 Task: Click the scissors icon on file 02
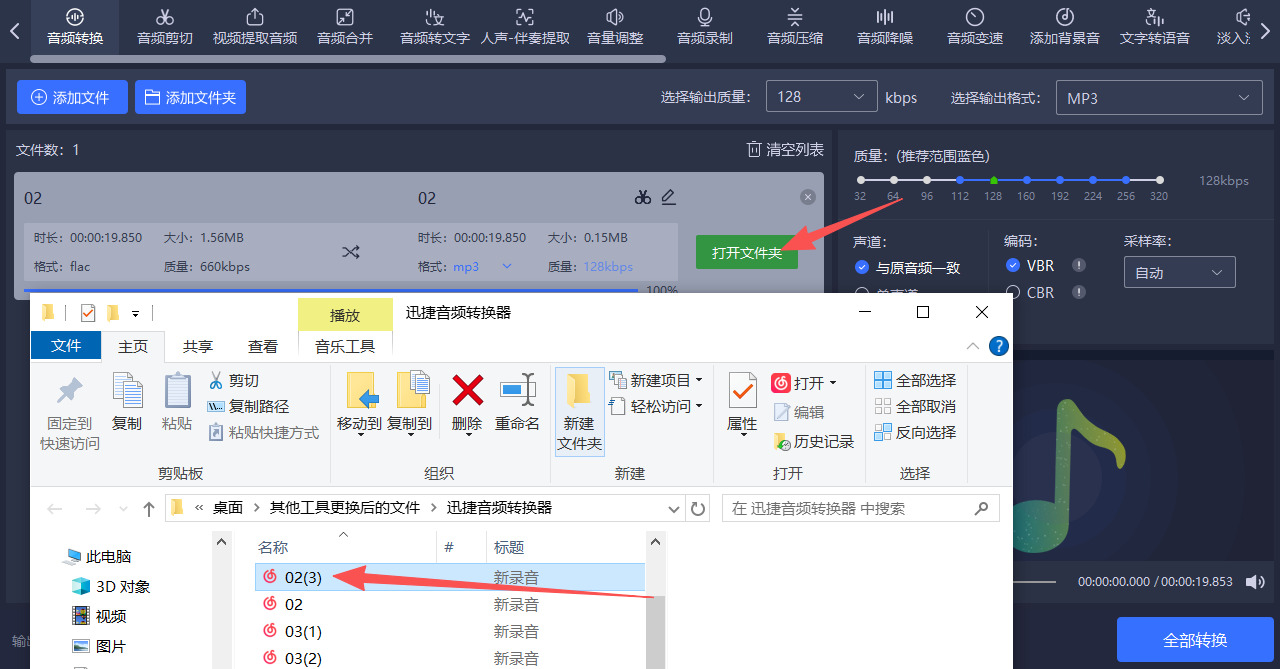(643, 197)
